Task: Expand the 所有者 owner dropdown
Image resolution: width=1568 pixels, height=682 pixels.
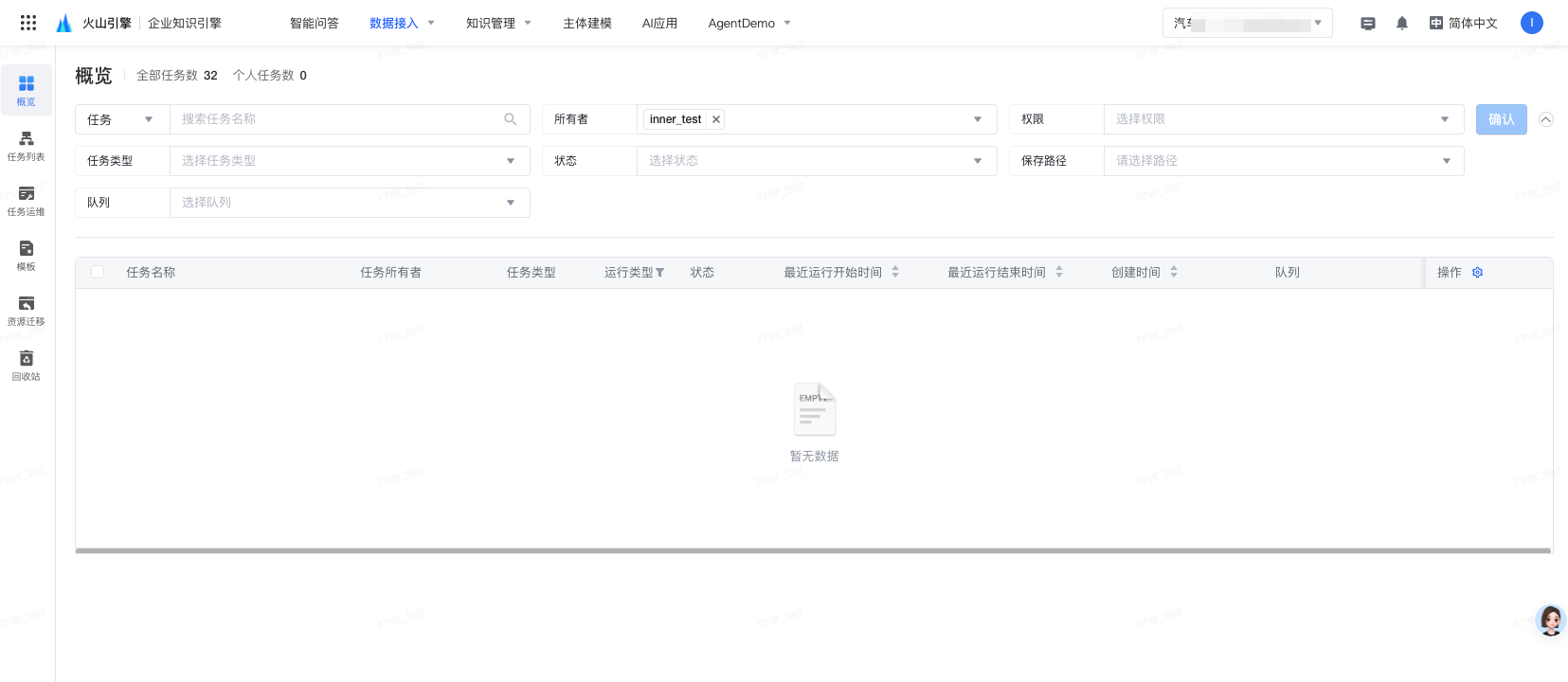Action: pyautogui.click(x=978, y=119)
